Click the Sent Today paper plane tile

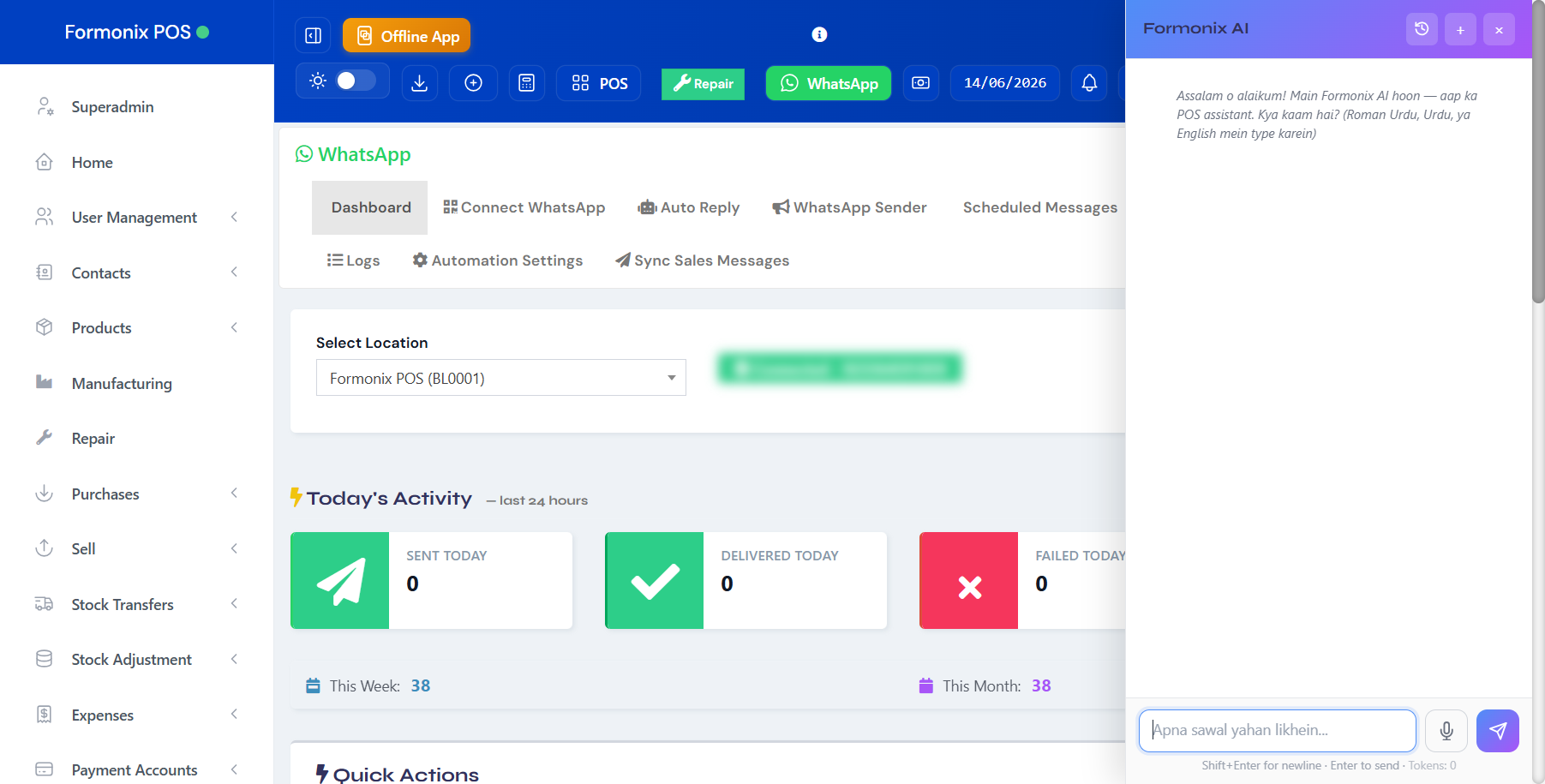tap(340, 581)
